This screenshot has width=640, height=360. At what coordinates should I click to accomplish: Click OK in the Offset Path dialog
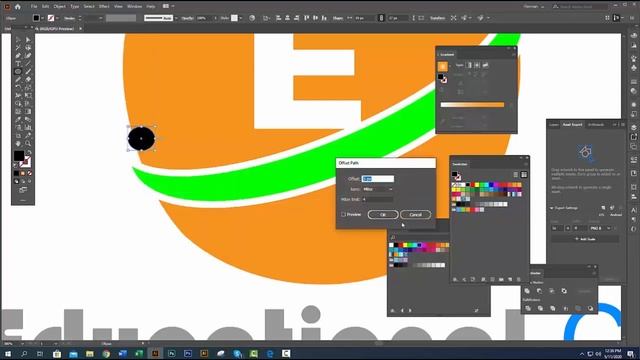[x=383, y=215]
